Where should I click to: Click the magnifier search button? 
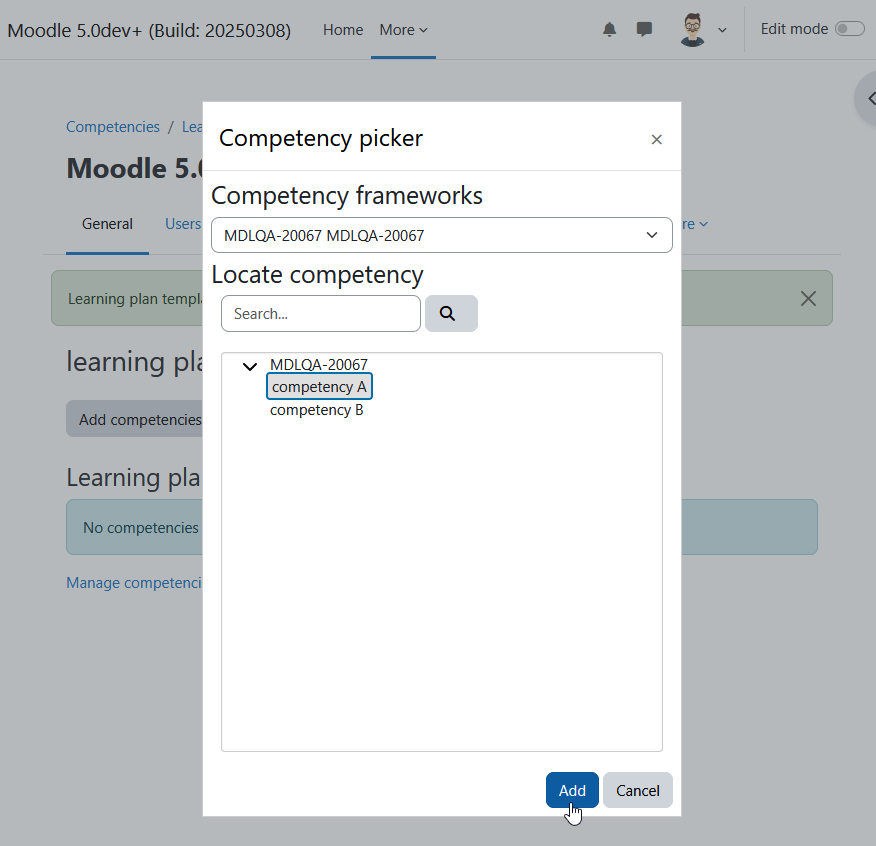451,313
